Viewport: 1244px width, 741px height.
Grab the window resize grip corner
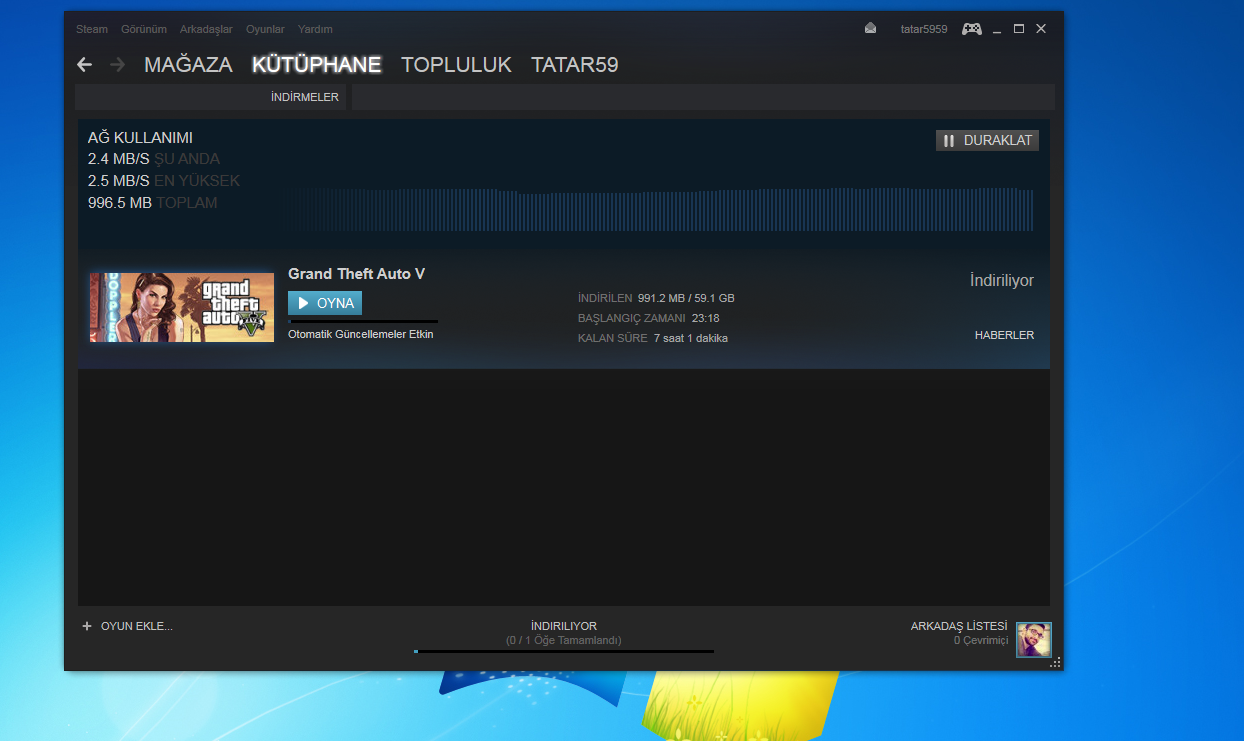coord(1055,662)
